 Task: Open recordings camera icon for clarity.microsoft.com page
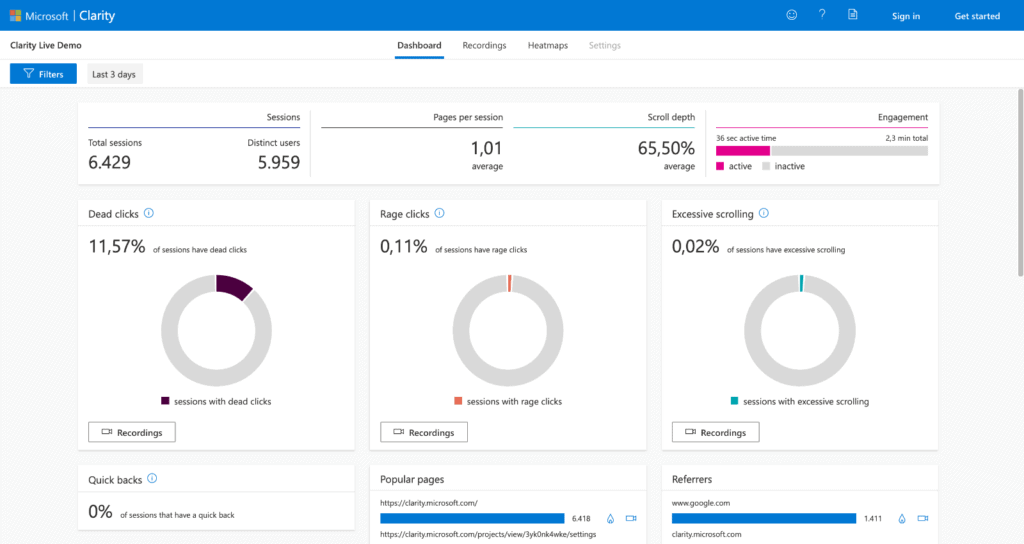coord(631,518)
